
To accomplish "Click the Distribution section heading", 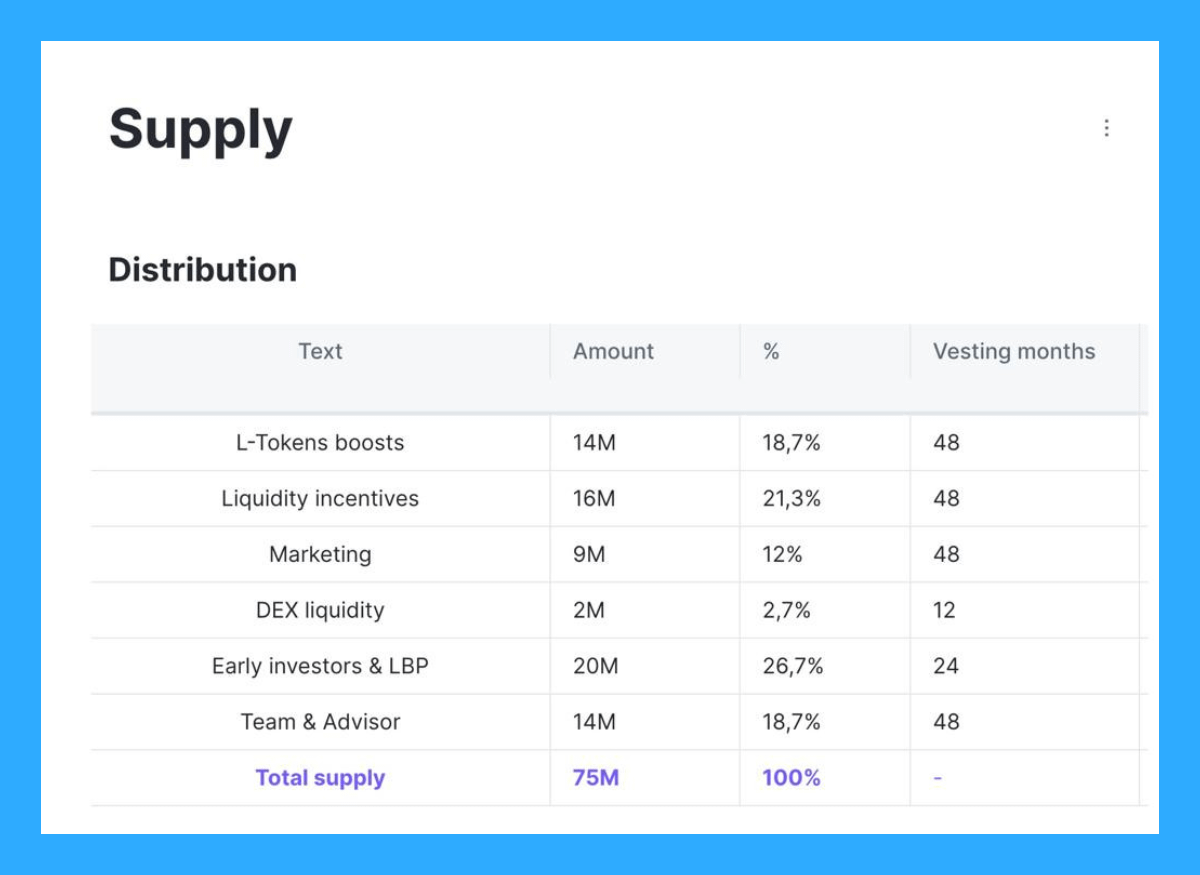I will tap(202, 270).
